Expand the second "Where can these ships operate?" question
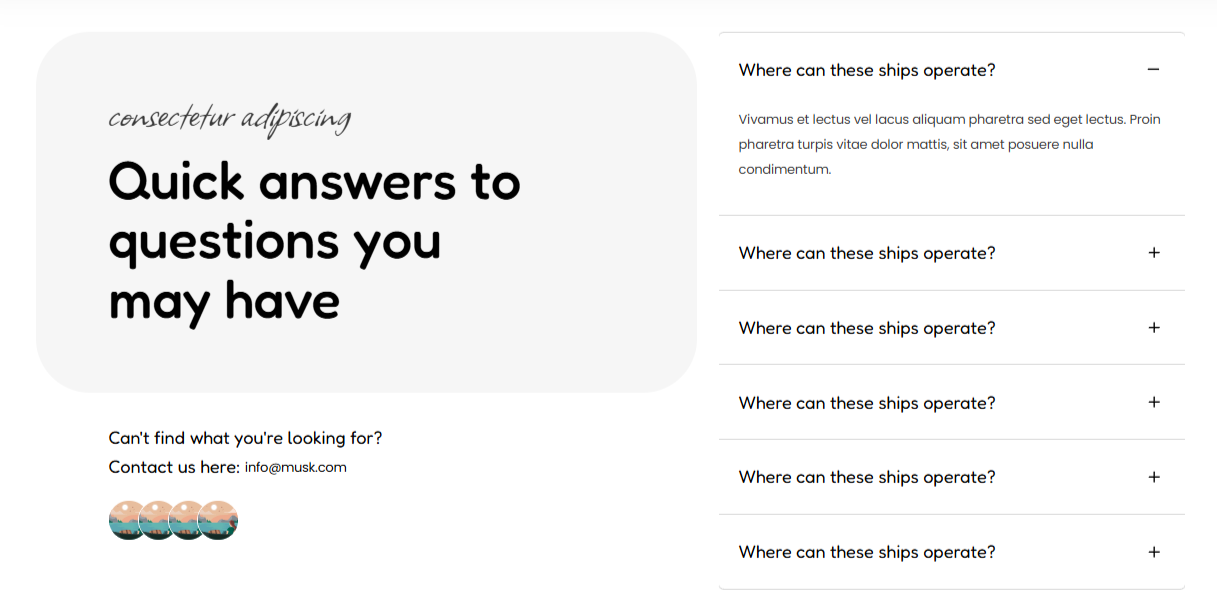1217x598 pixels. (x=867, y=253)
